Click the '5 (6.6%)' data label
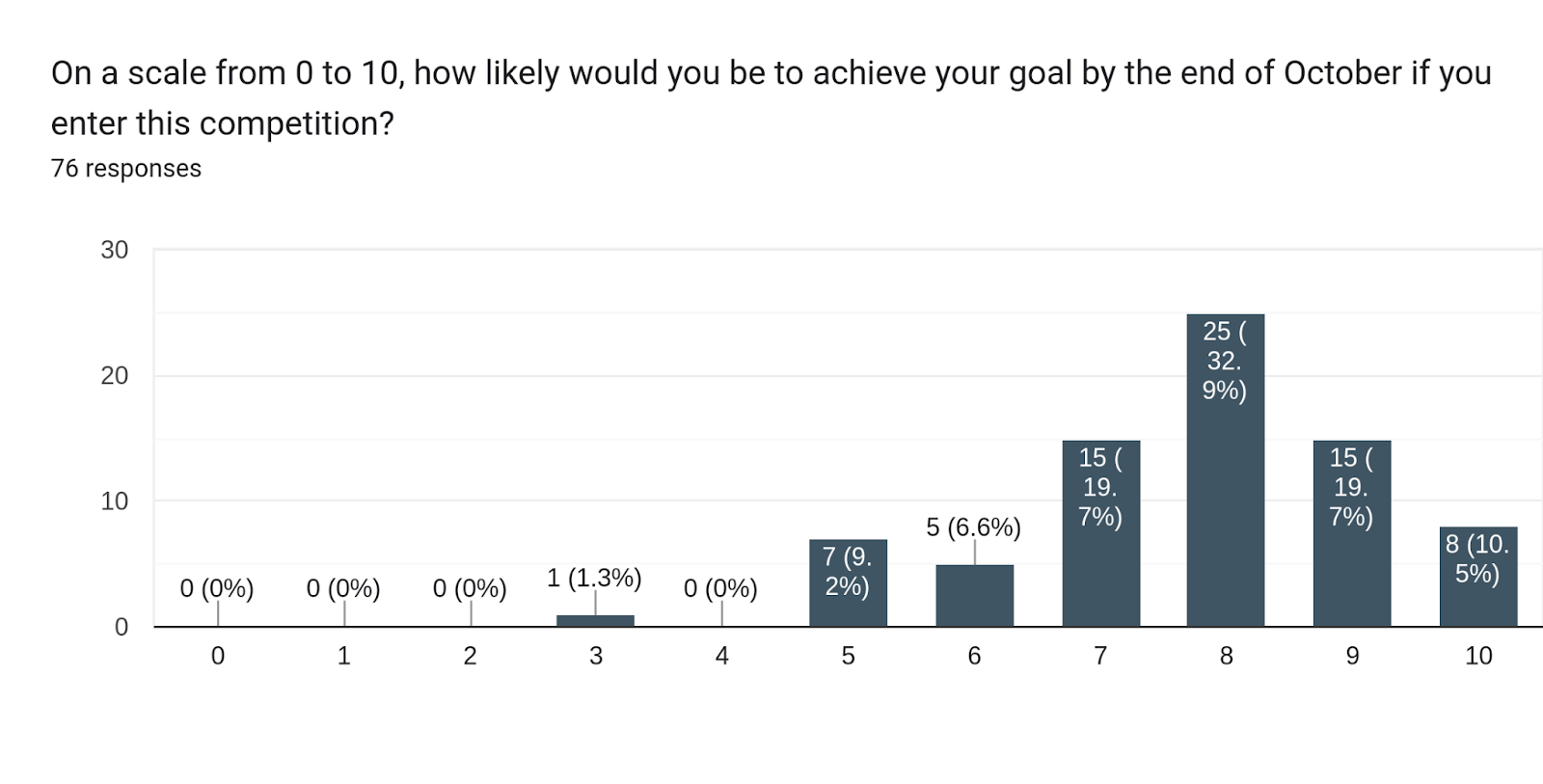Image resolution: width=1543 pixels, height=784 pixels. point(973,527)
